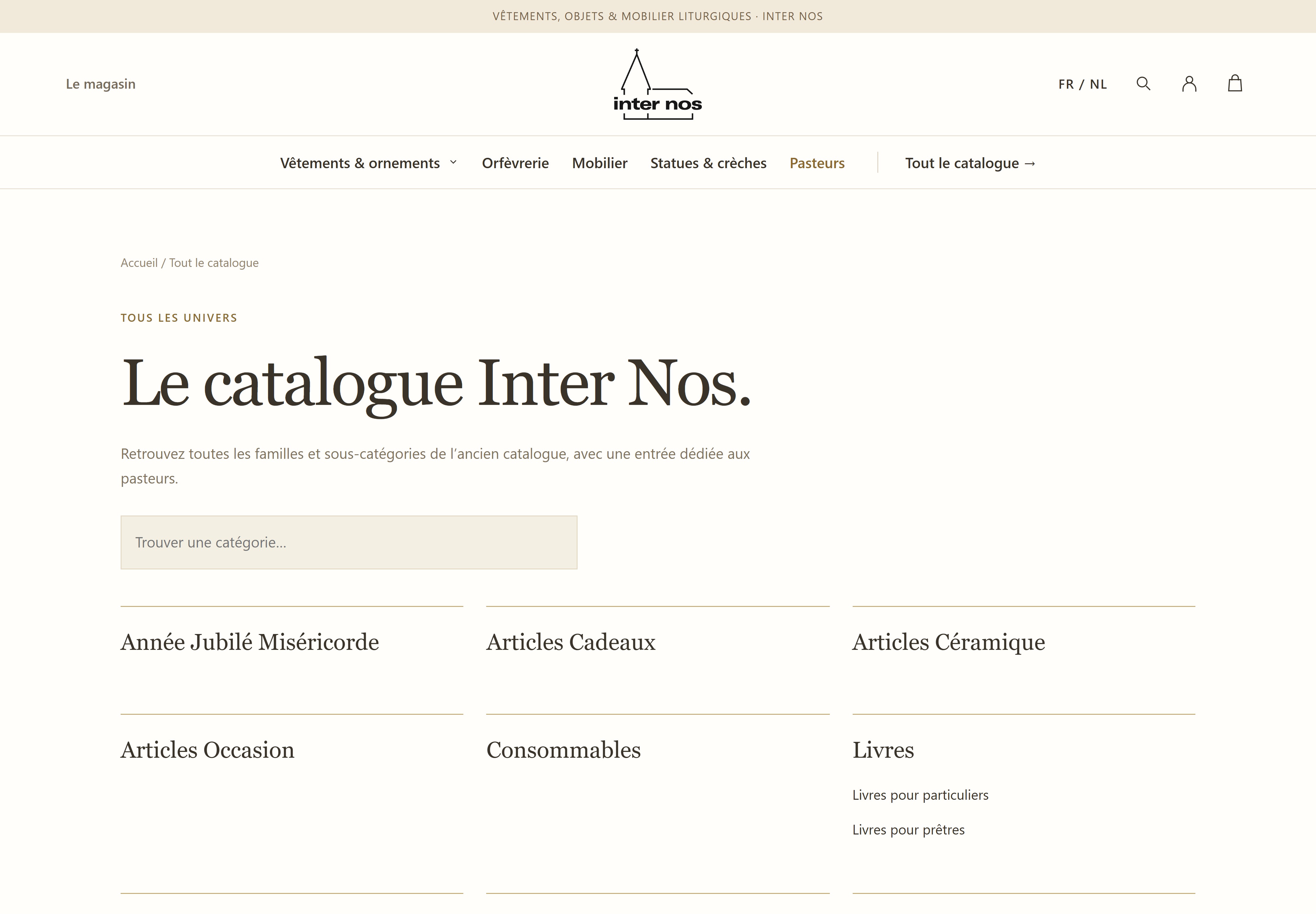This screenshot has width=1316, height=914.
Task: Open the Pasteurs section
Action: [817, 163]
